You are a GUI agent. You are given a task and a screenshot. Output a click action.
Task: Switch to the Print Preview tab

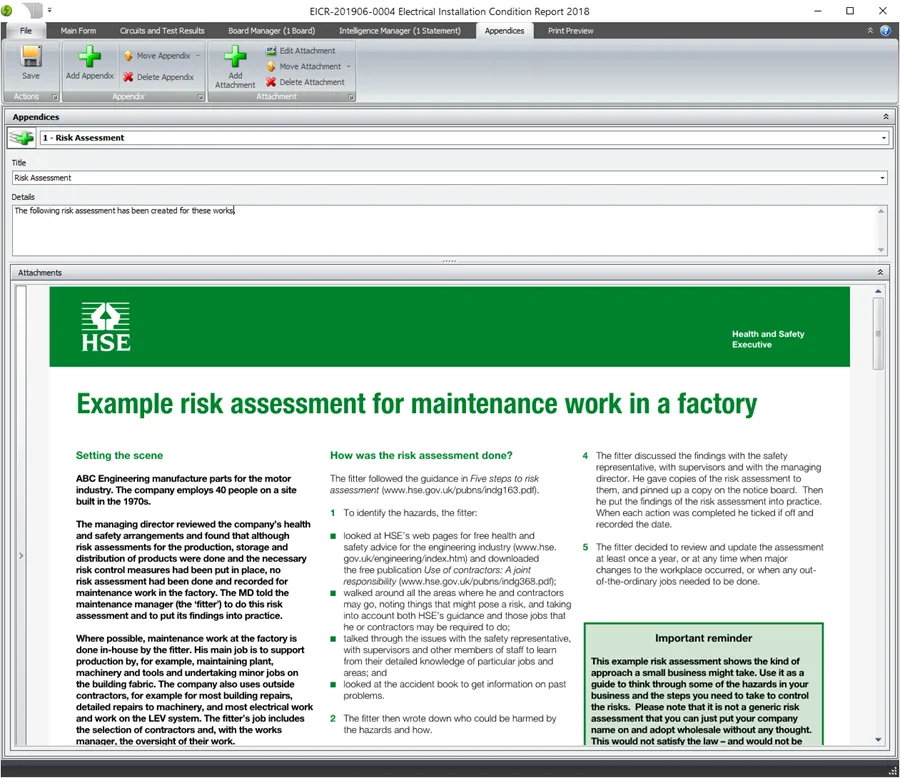point(569,30)
